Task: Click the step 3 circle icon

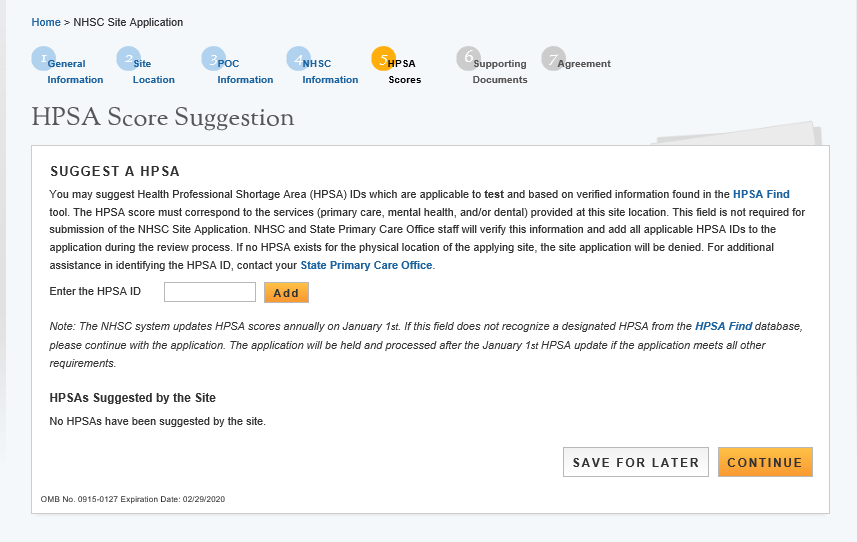Action: [x=213, y=59]
